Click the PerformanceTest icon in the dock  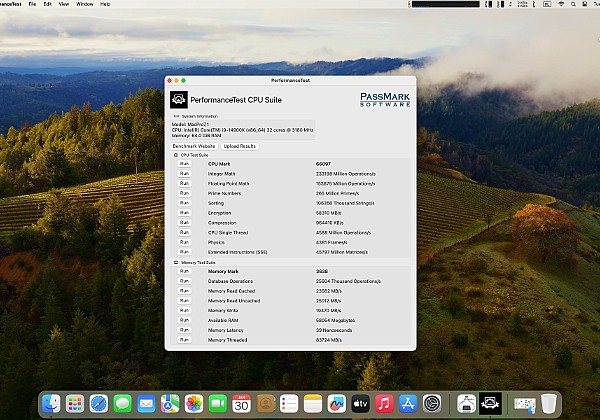tap(490, 404)
